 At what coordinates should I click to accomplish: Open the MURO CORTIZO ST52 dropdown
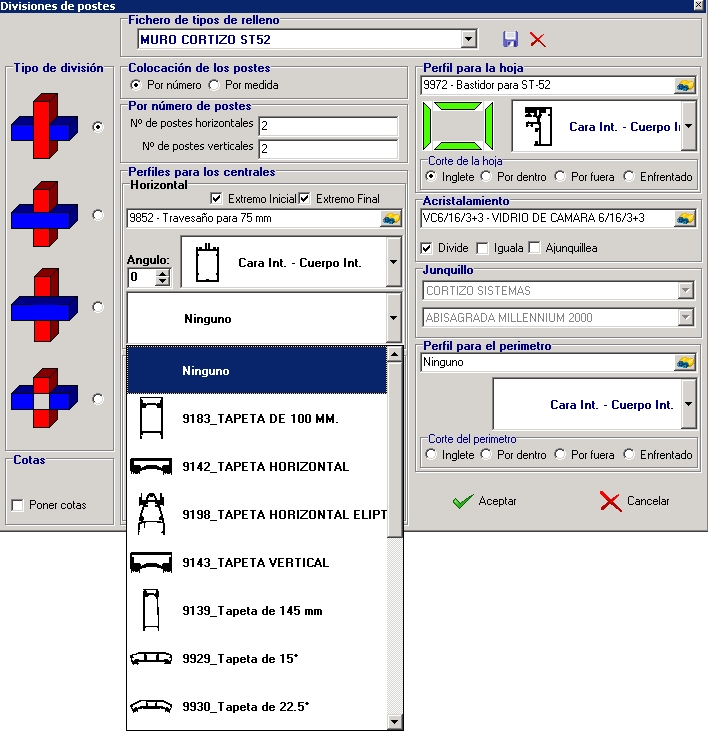coord(468,39)
